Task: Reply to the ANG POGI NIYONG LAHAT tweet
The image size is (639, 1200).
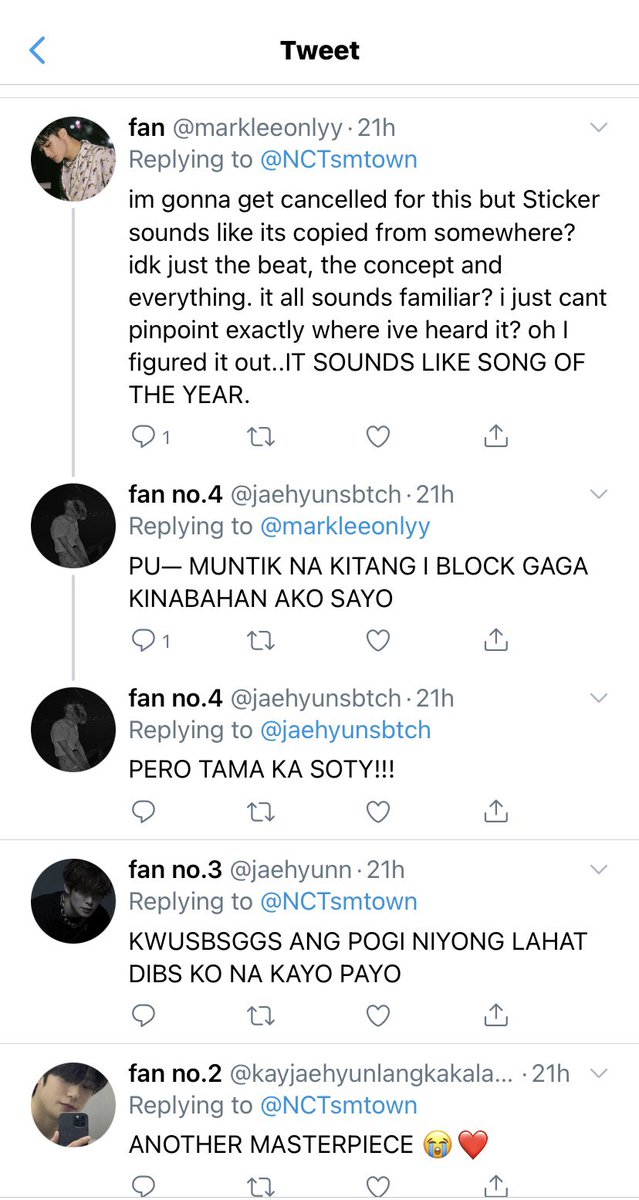Action: (x=144, y=1016)
